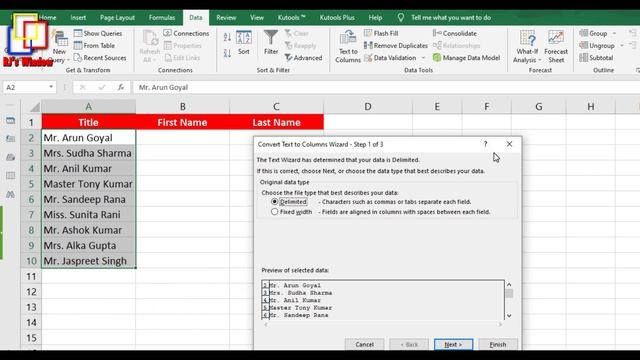Click Text to Columns
The height and width of the screenshot is (360, 640).
coord(348,47)
